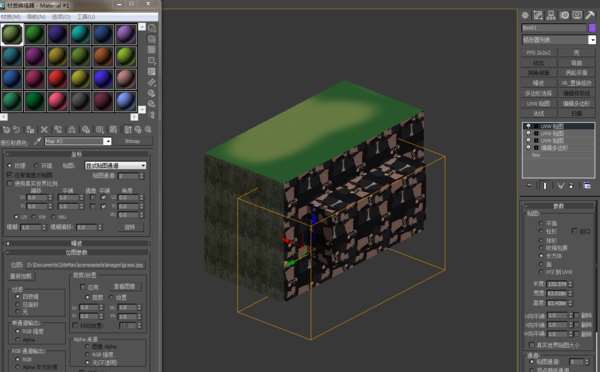600x372 pixels.
Task: Enable the Apply checkbox in cropping section
Action: (83, 287)
